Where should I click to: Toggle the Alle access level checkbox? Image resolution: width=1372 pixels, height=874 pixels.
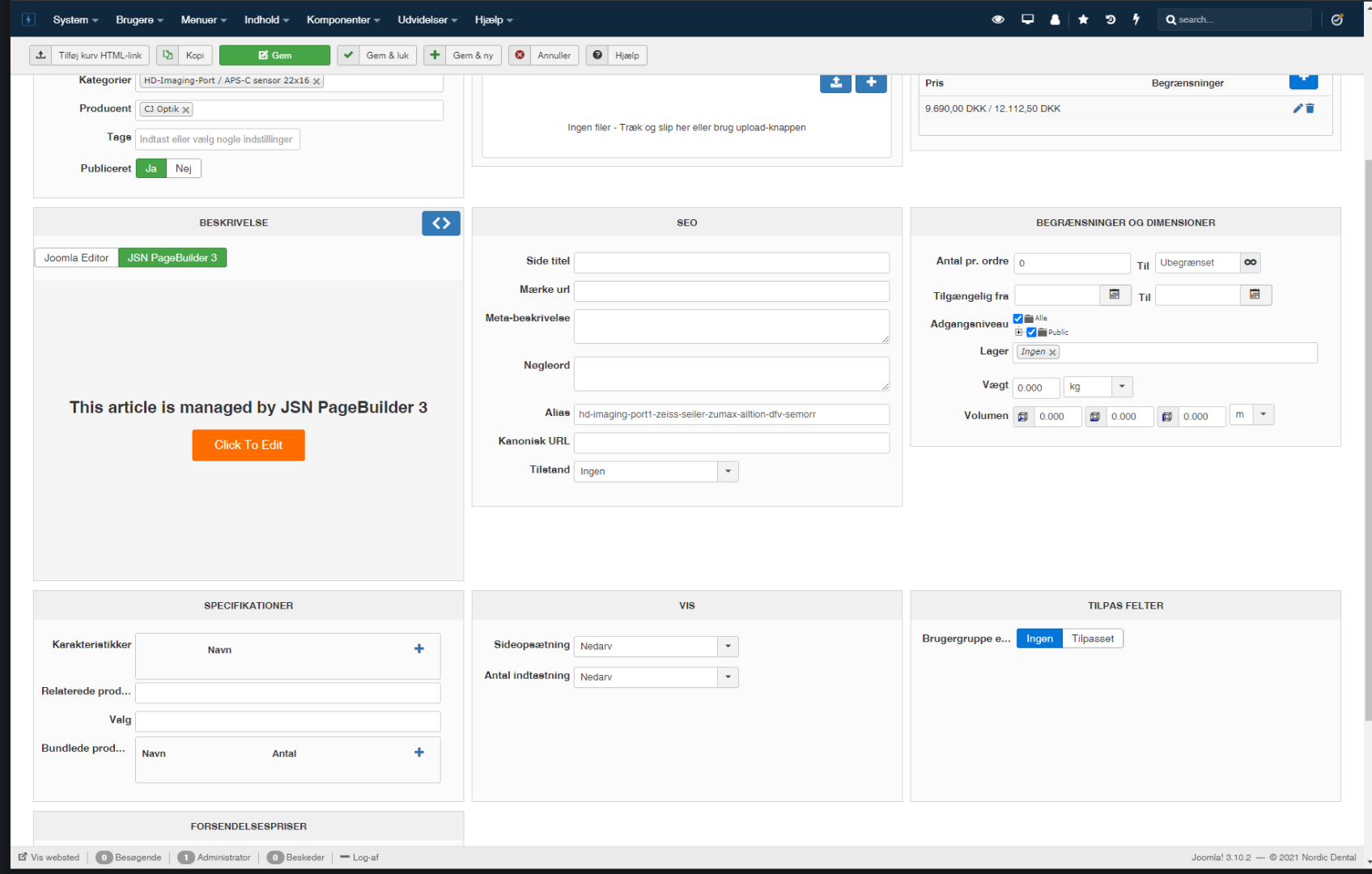pyautogui.click(x=1018, y=319)
